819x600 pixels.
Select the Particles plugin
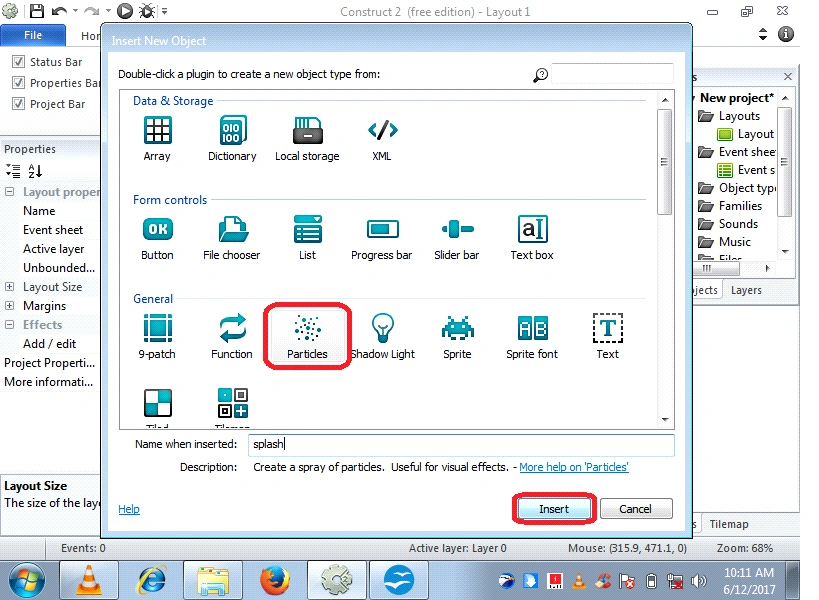click(x=307, y=337)
